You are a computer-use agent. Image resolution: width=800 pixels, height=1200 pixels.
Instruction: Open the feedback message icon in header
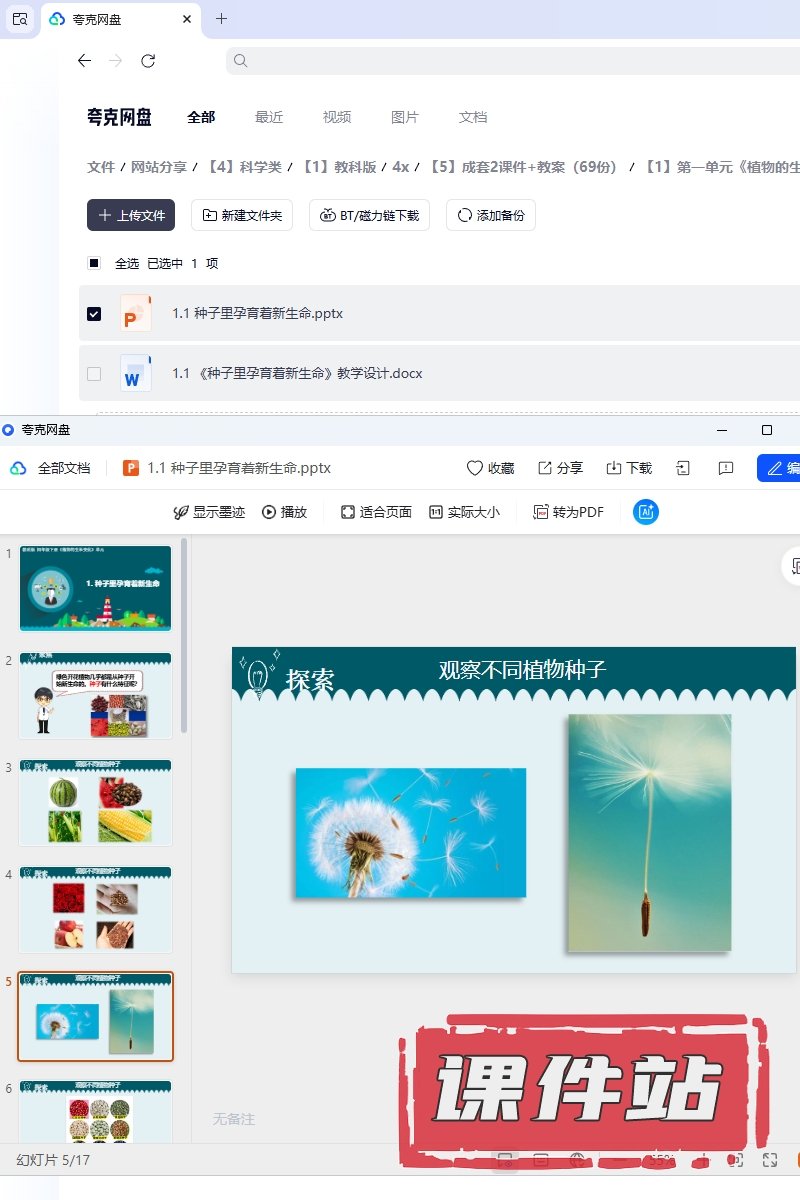[x=726, y=468]
